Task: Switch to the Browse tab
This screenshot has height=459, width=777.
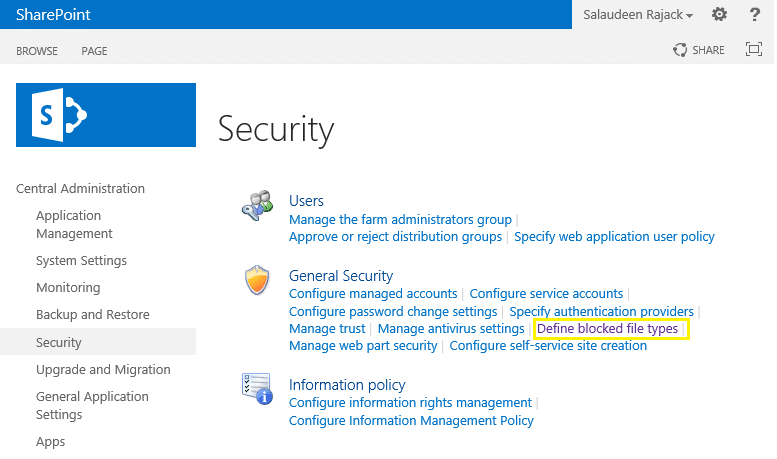Action: click(37, 51)
